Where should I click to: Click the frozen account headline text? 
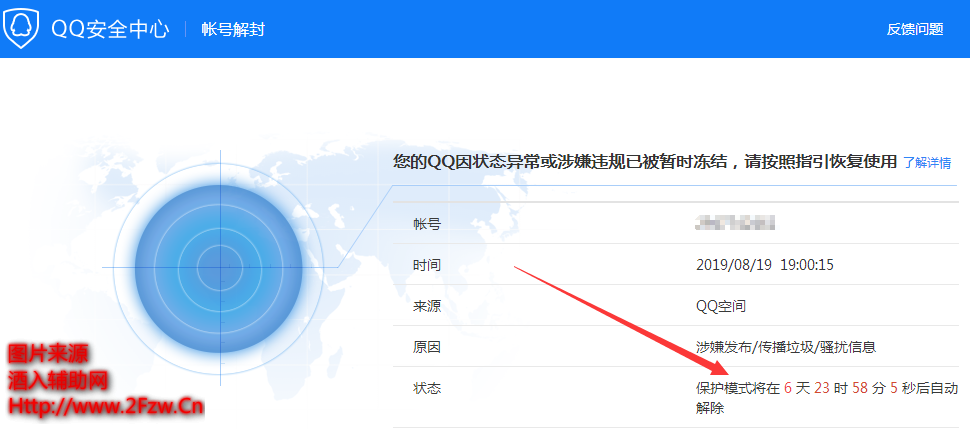[645, 162]
